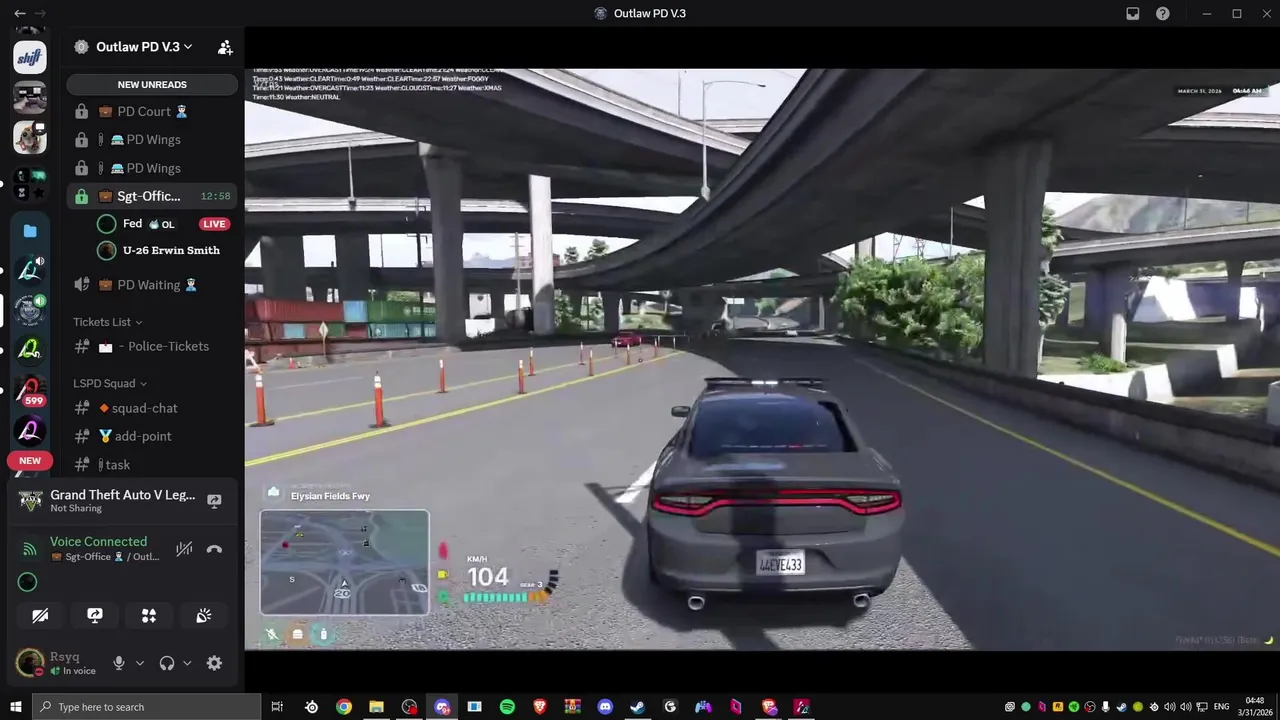Click the GTA minimap in stream
Screen dimensions: 1280x720
tap(345, 562)
